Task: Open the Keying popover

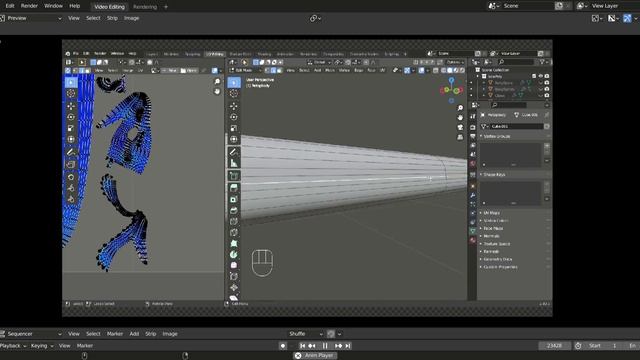Action: (42, 346)
